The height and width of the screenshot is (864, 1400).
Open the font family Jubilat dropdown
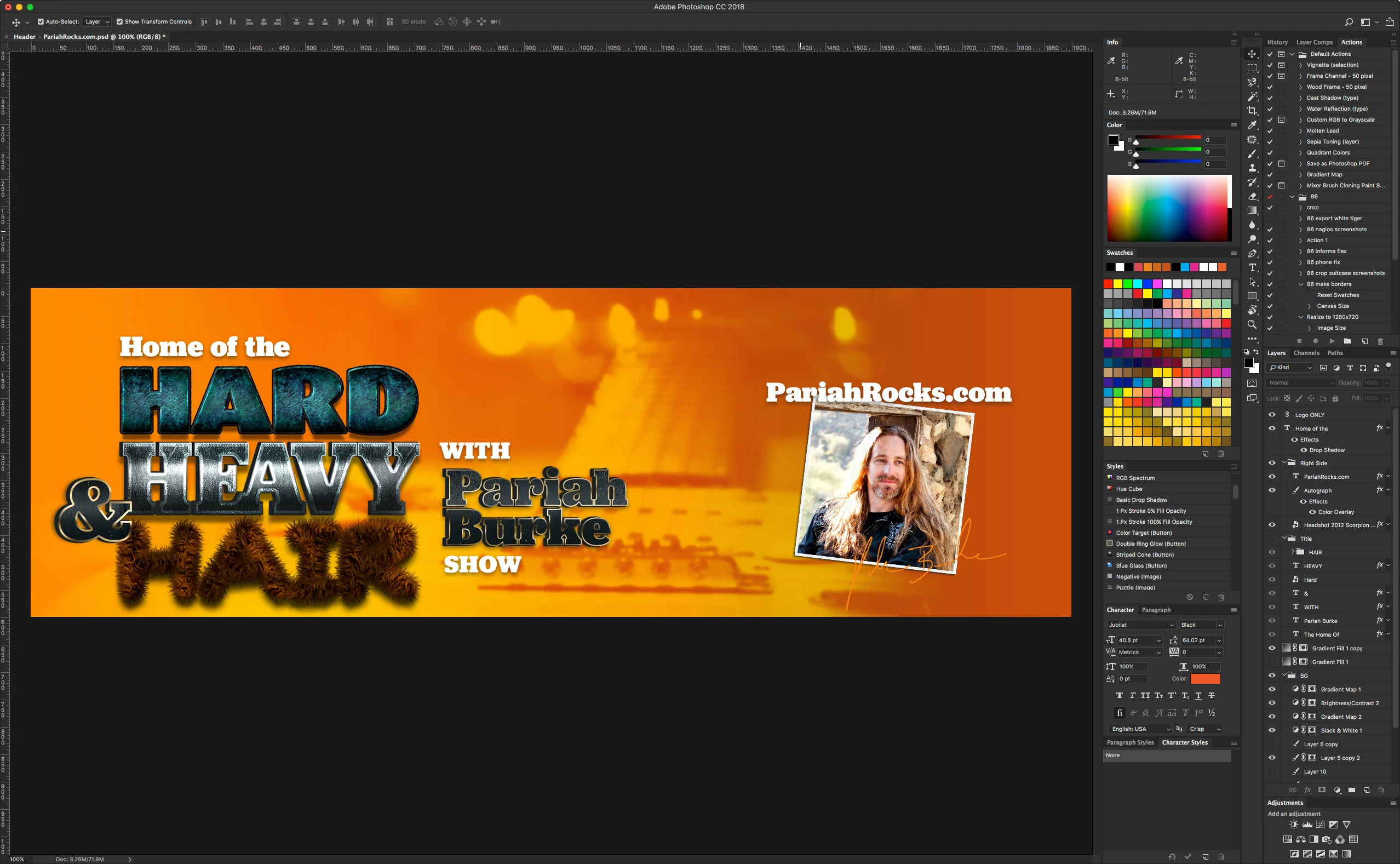(x=1171, y=625)
